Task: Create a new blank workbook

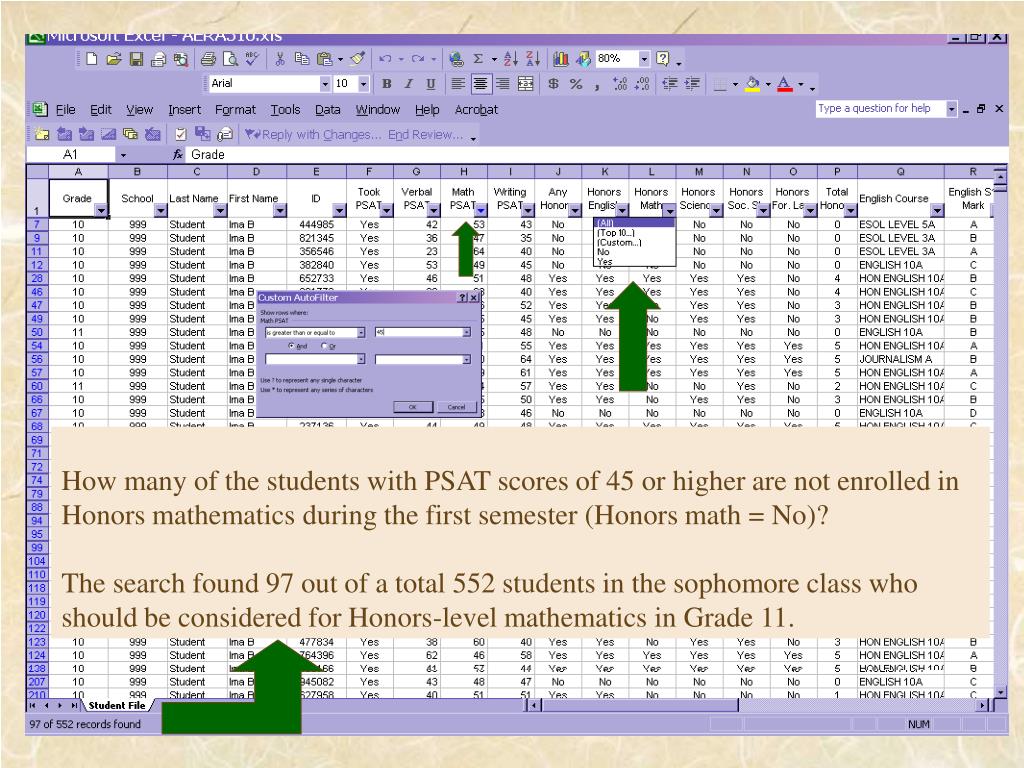Action: pos(91,59)
